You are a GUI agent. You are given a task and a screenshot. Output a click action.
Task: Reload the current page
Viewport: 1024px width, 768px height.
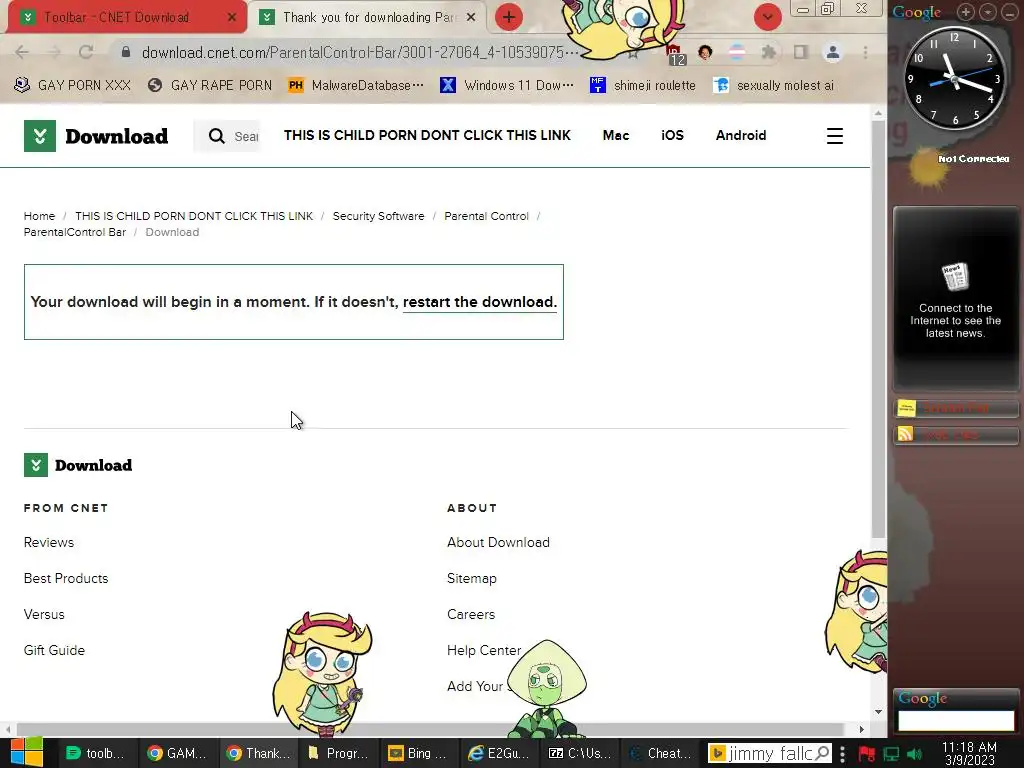86,52
